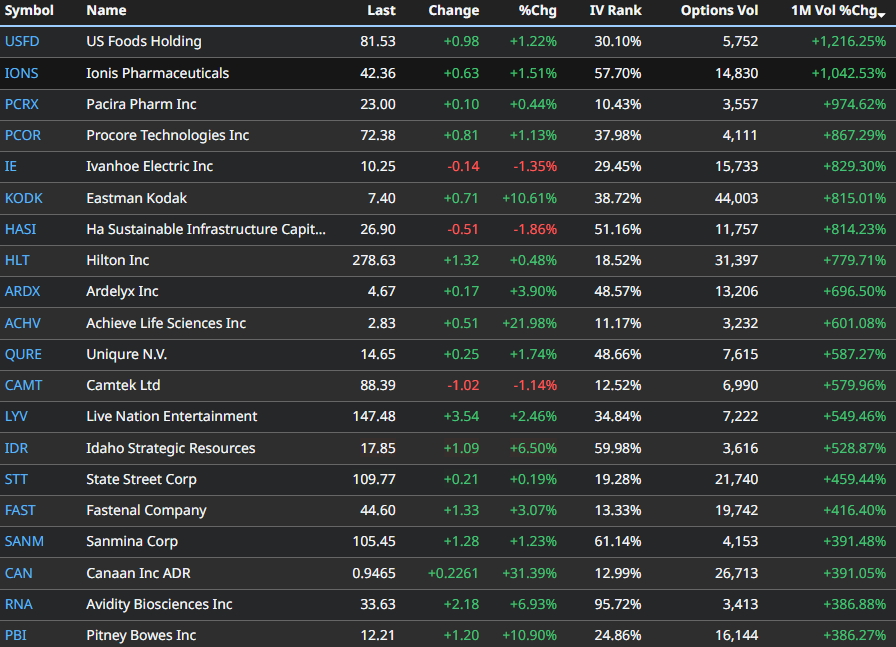
Task: Open the PCOR symbol link
Action: (23, 135)
